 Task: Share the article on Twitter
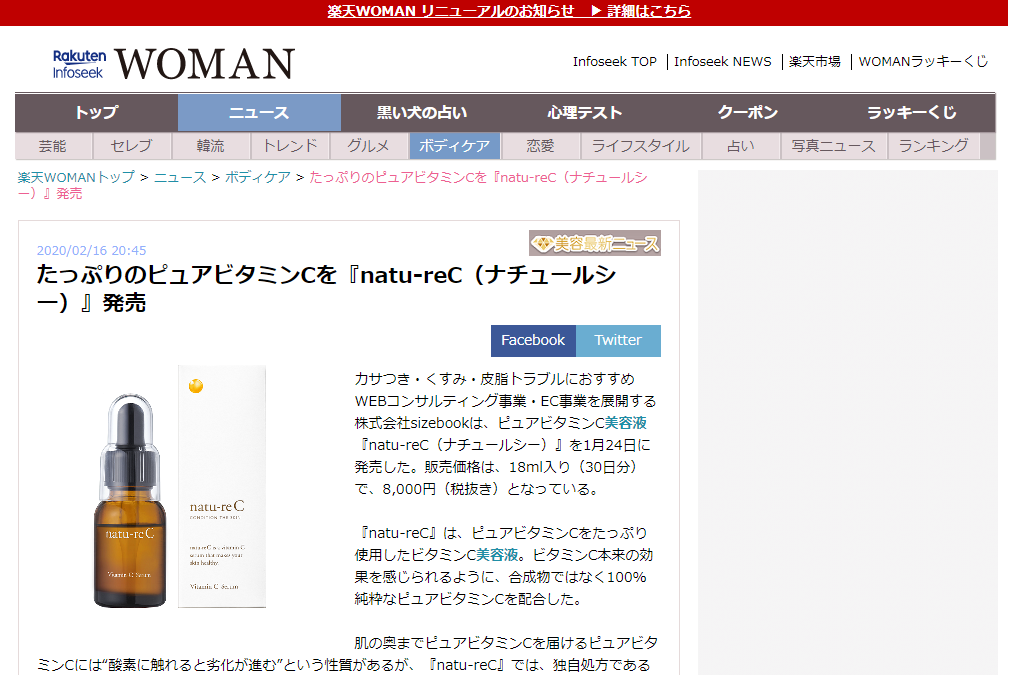(618, 340)
